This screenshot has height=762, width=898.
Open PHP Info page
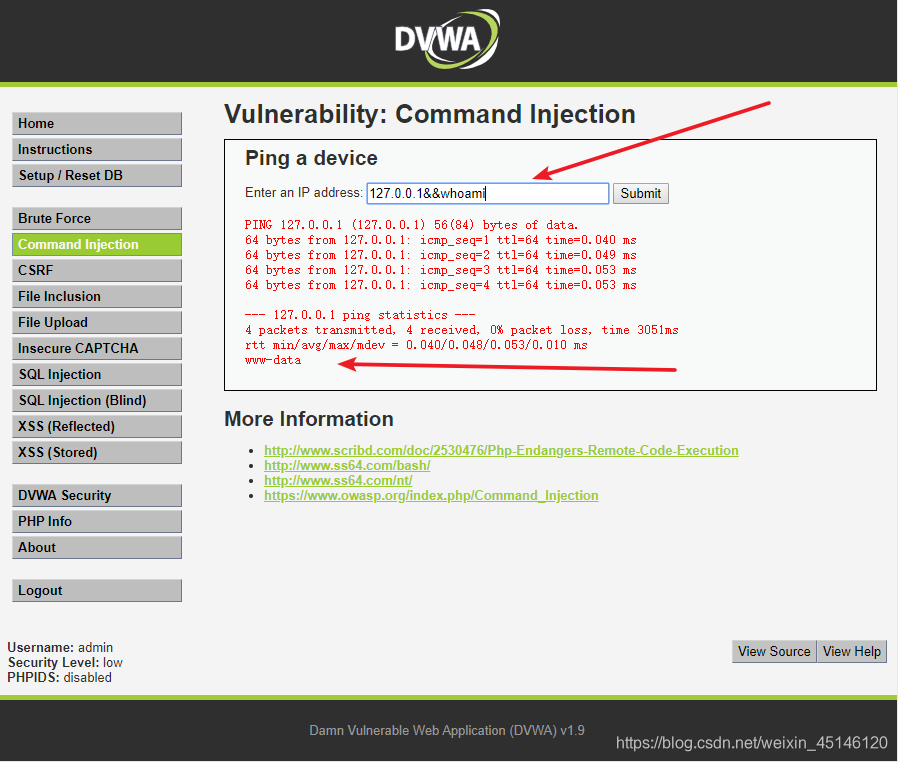tap(97, 522)
